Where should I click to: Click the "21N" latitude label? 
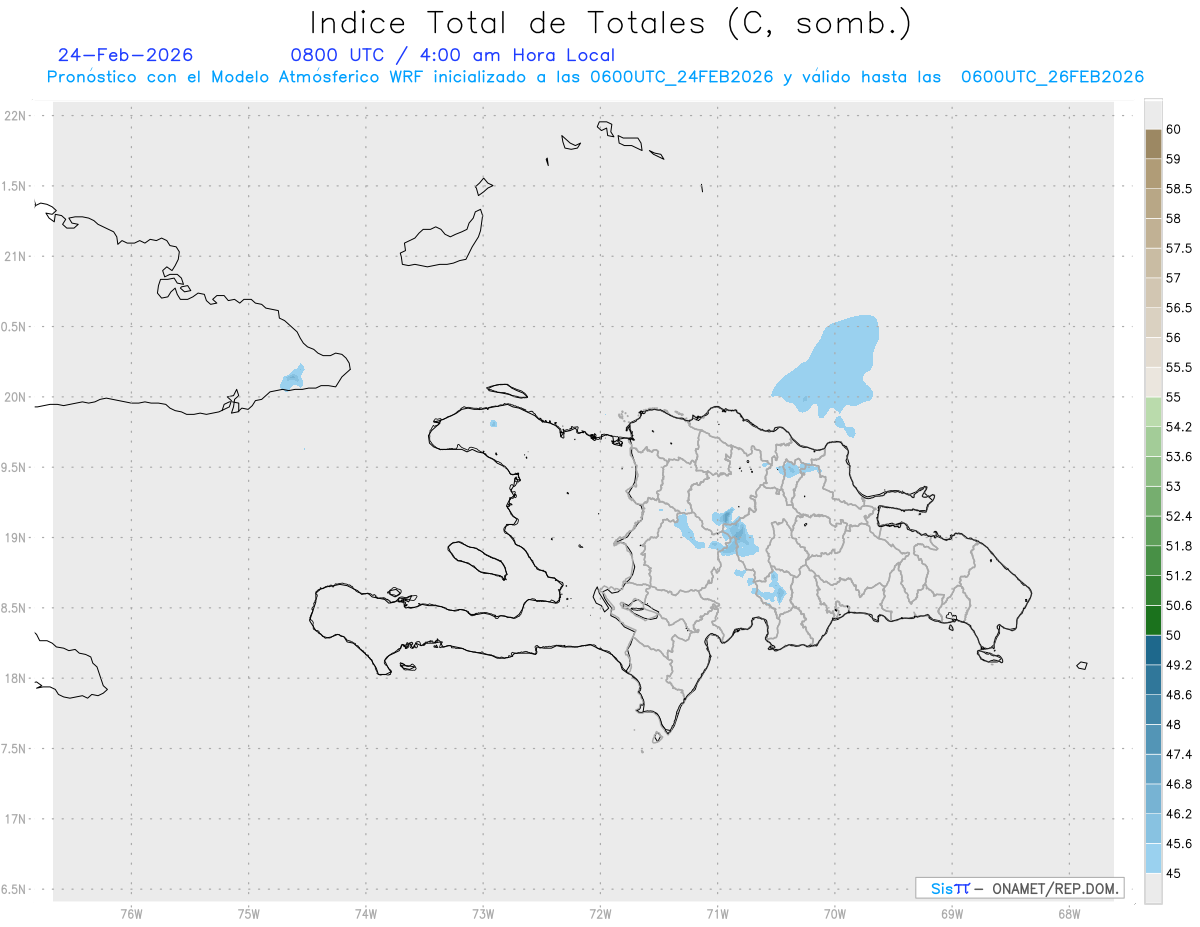[17, 256]
